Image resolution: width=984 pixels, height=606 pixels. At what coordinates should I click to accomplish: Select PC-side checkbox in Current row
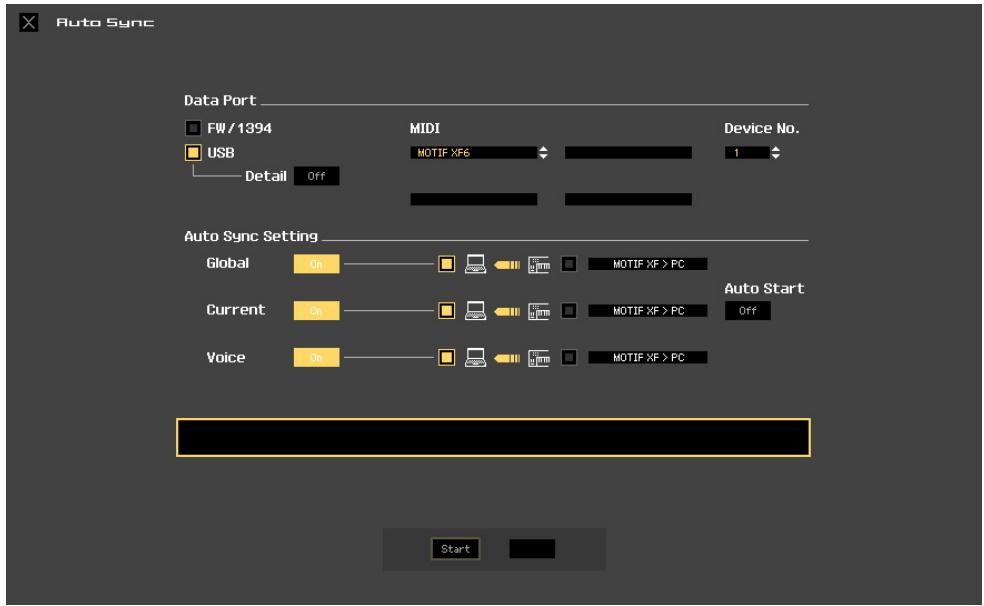[x=446, y=311]
